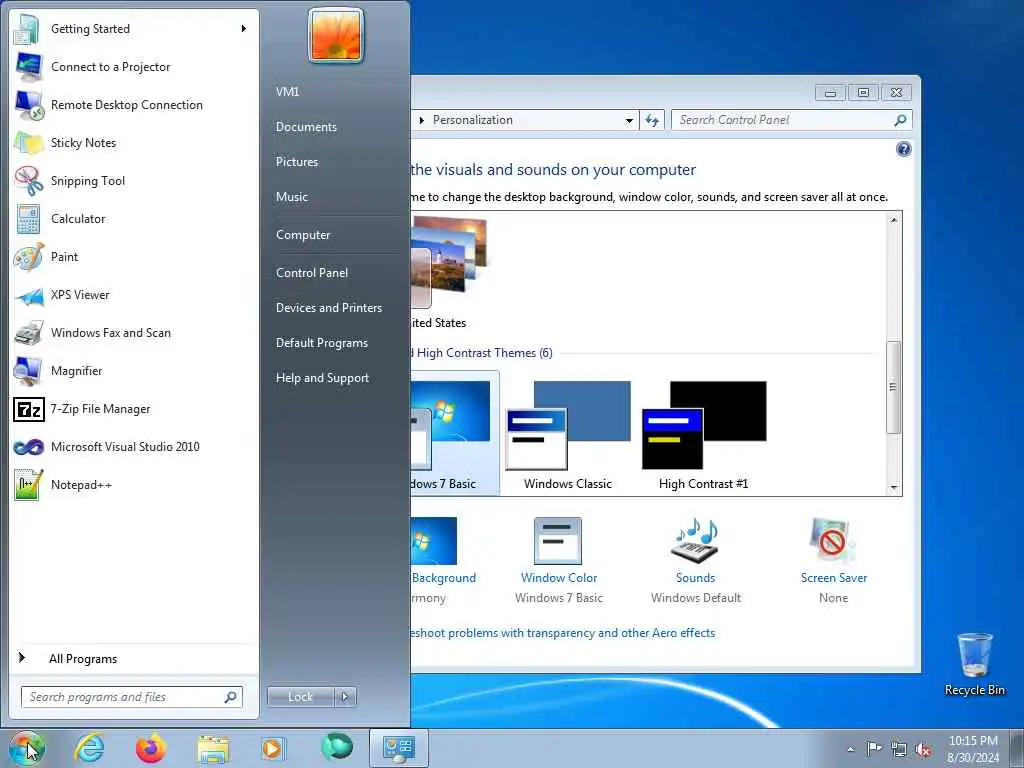Click Show desktop button
Viewport: 1024px width, 768px height.
(x=1017, y=748)
